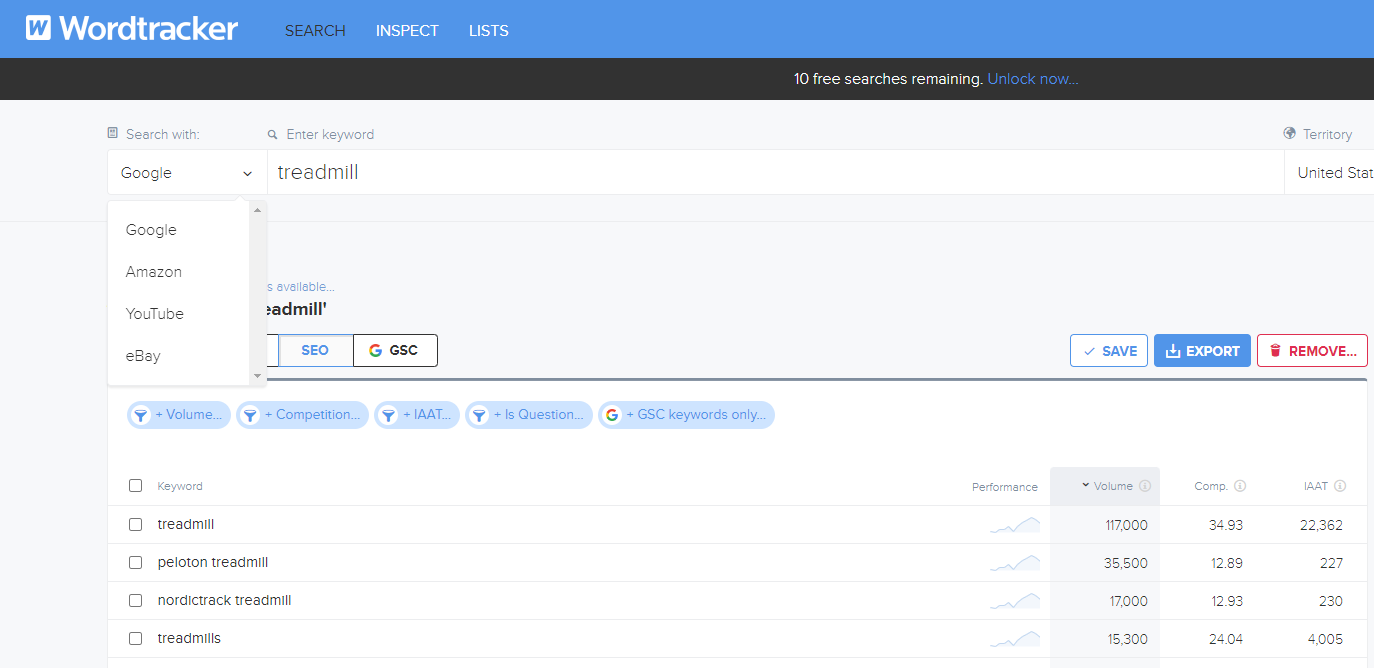Click the EXPORT button
Viewport: 1374px width, 668px height.
(1202, 351)
